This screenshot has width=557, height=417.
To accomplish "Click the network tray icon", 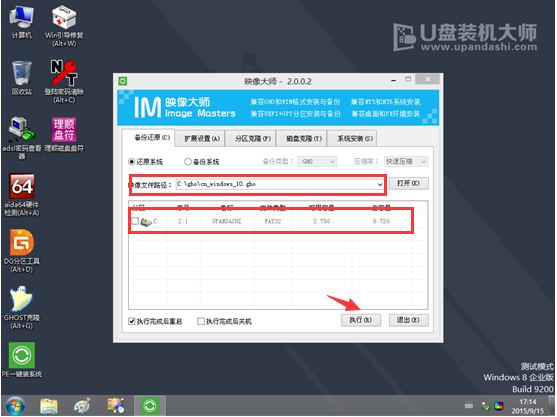I will tap(485, 406).
